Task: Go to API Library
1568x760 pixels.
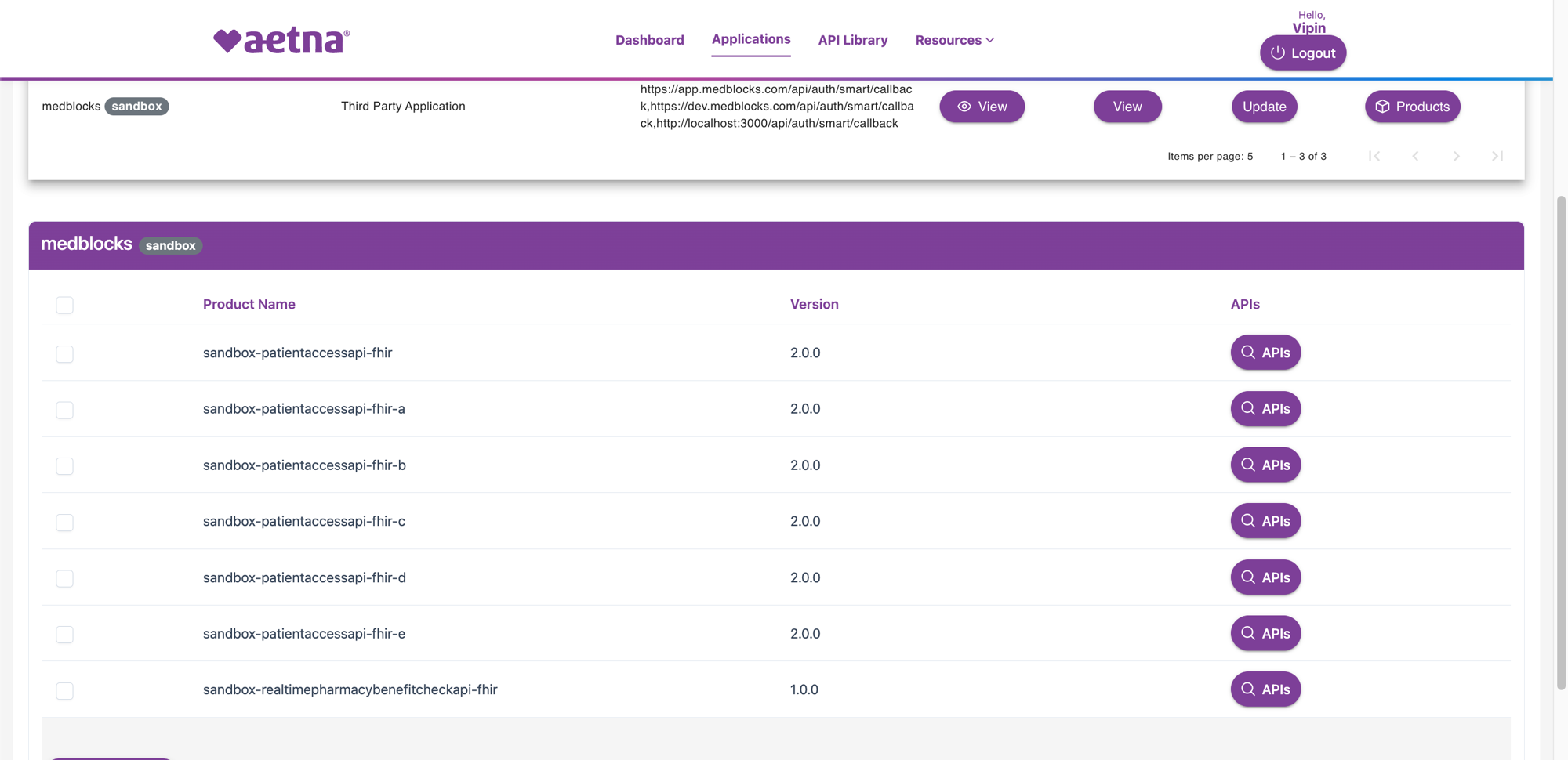Action: tap(853, 40)
